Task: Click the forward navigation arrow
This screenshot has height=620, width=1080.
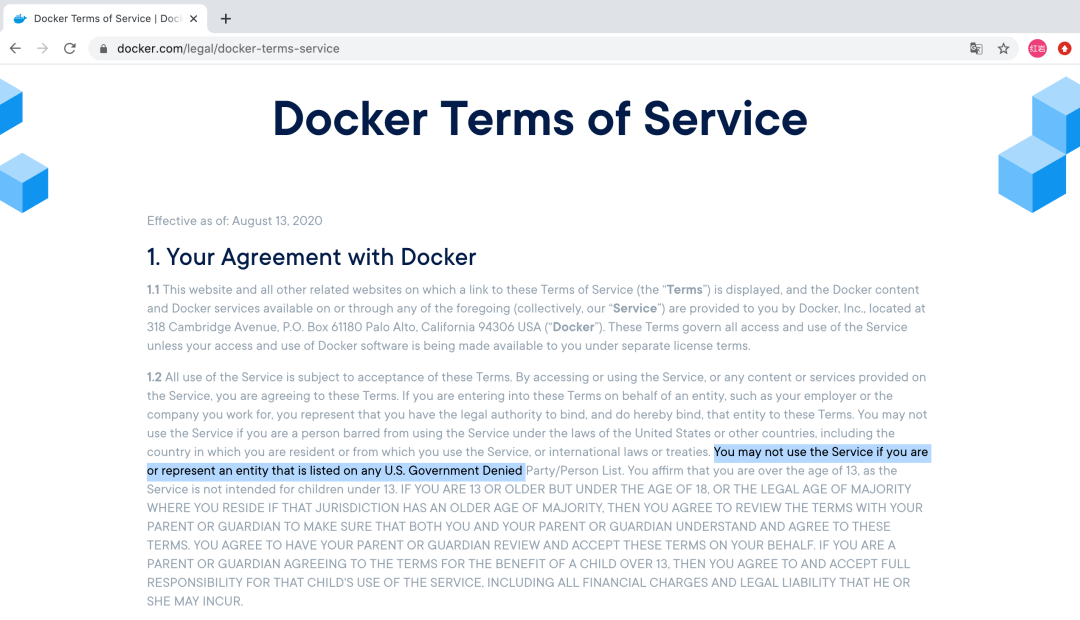Action: coord(43,48)
